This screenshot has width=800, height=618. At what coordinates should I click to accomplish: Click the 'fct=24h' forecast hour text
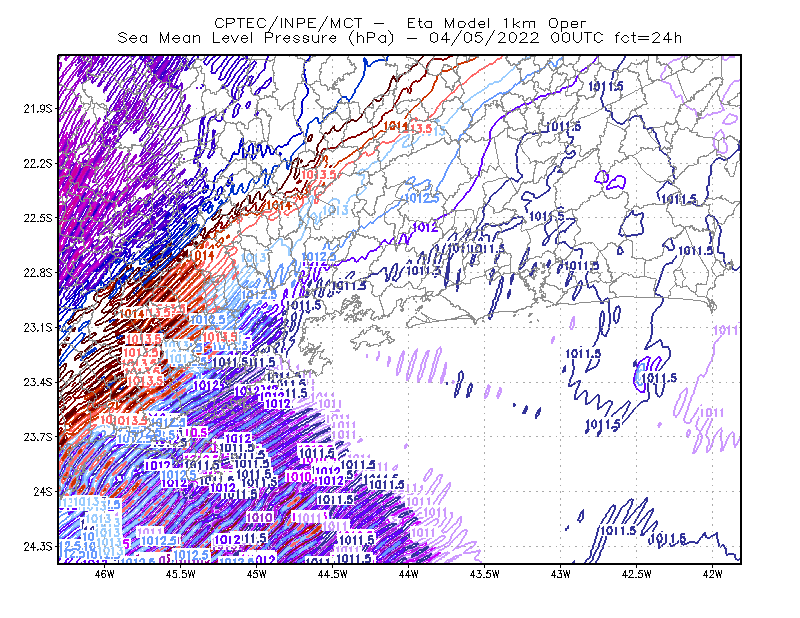click(x=648, y=38)
